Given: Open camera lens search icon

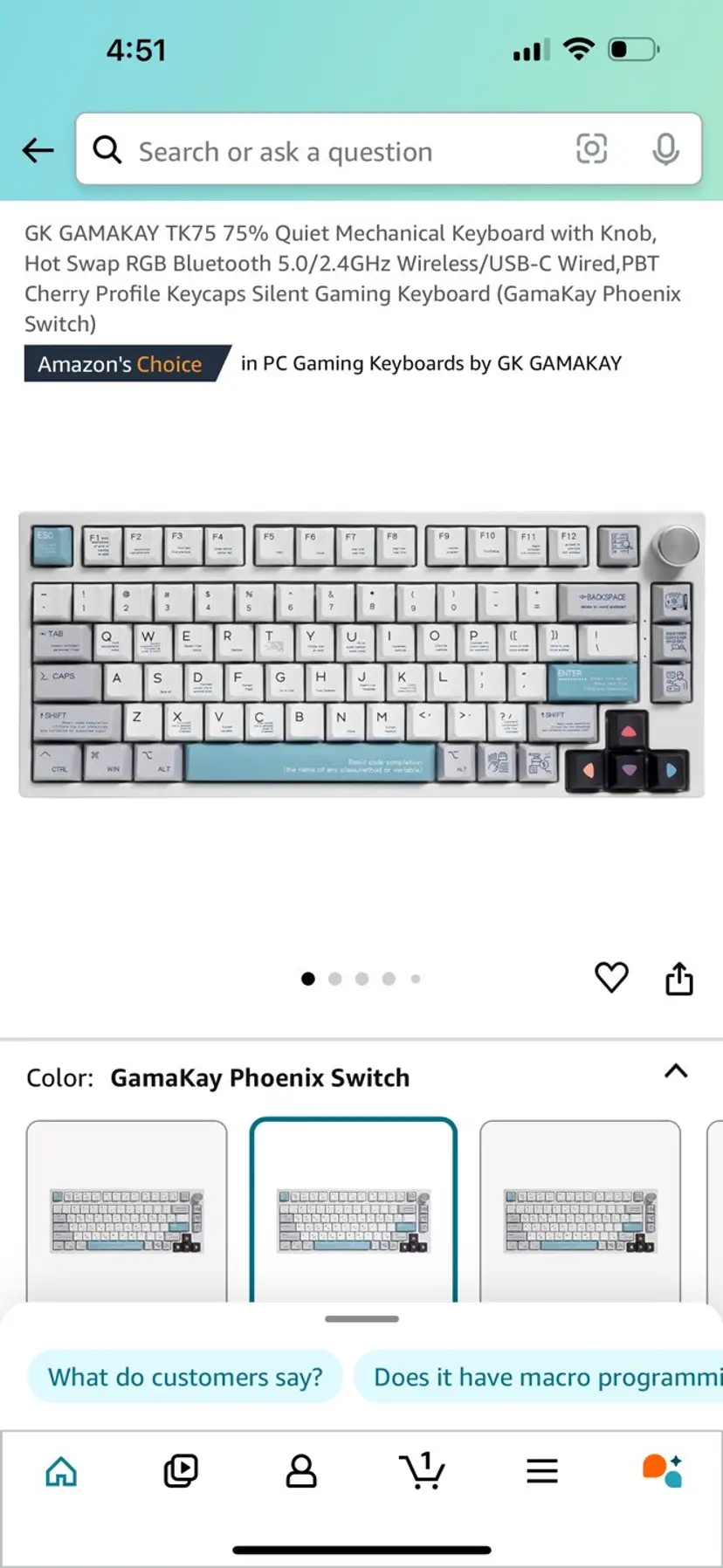Looking at the screenshot, I should [591, 149].
